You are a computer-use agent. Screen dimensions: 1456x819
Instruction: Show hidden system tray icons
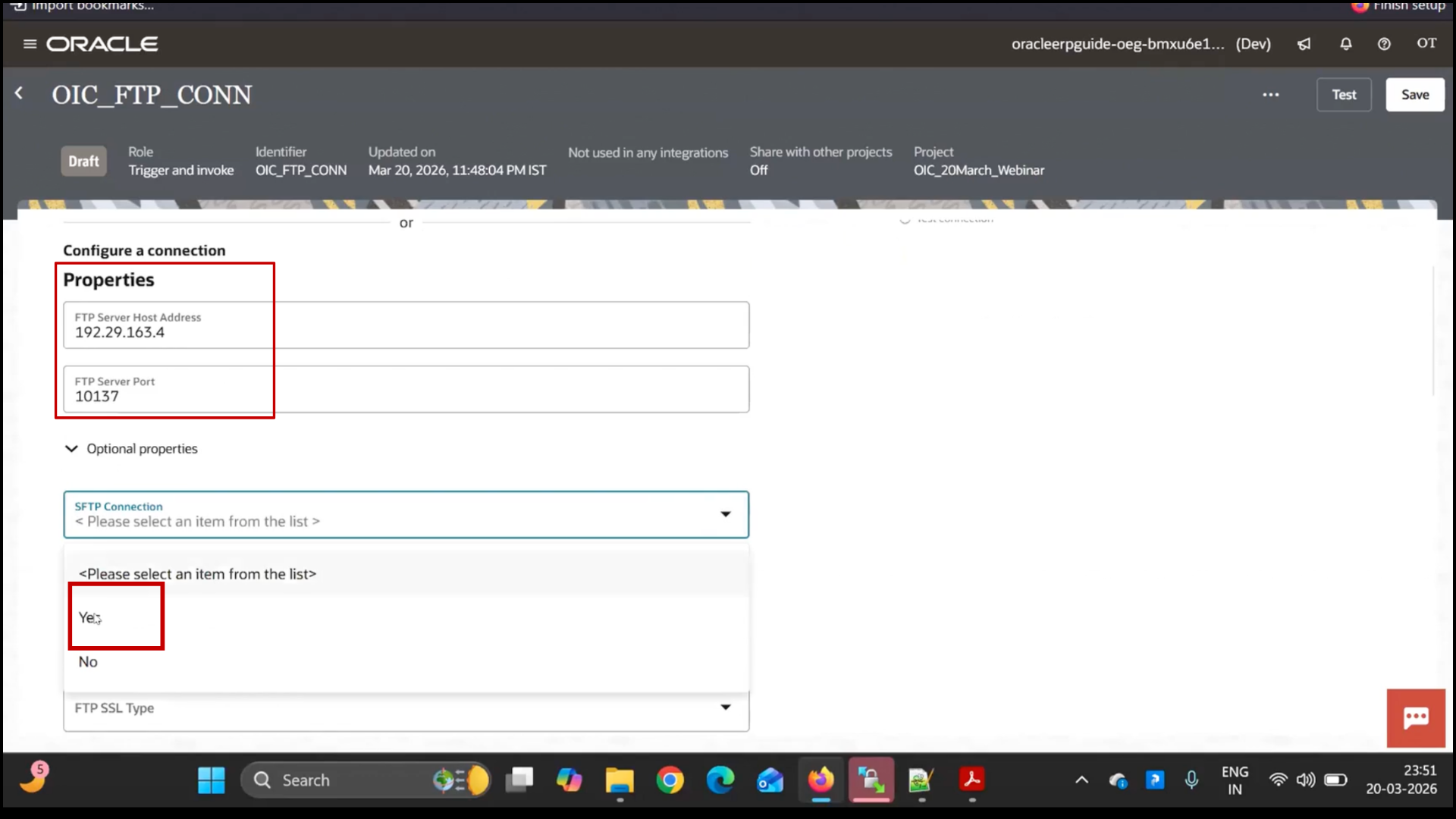1082,780
